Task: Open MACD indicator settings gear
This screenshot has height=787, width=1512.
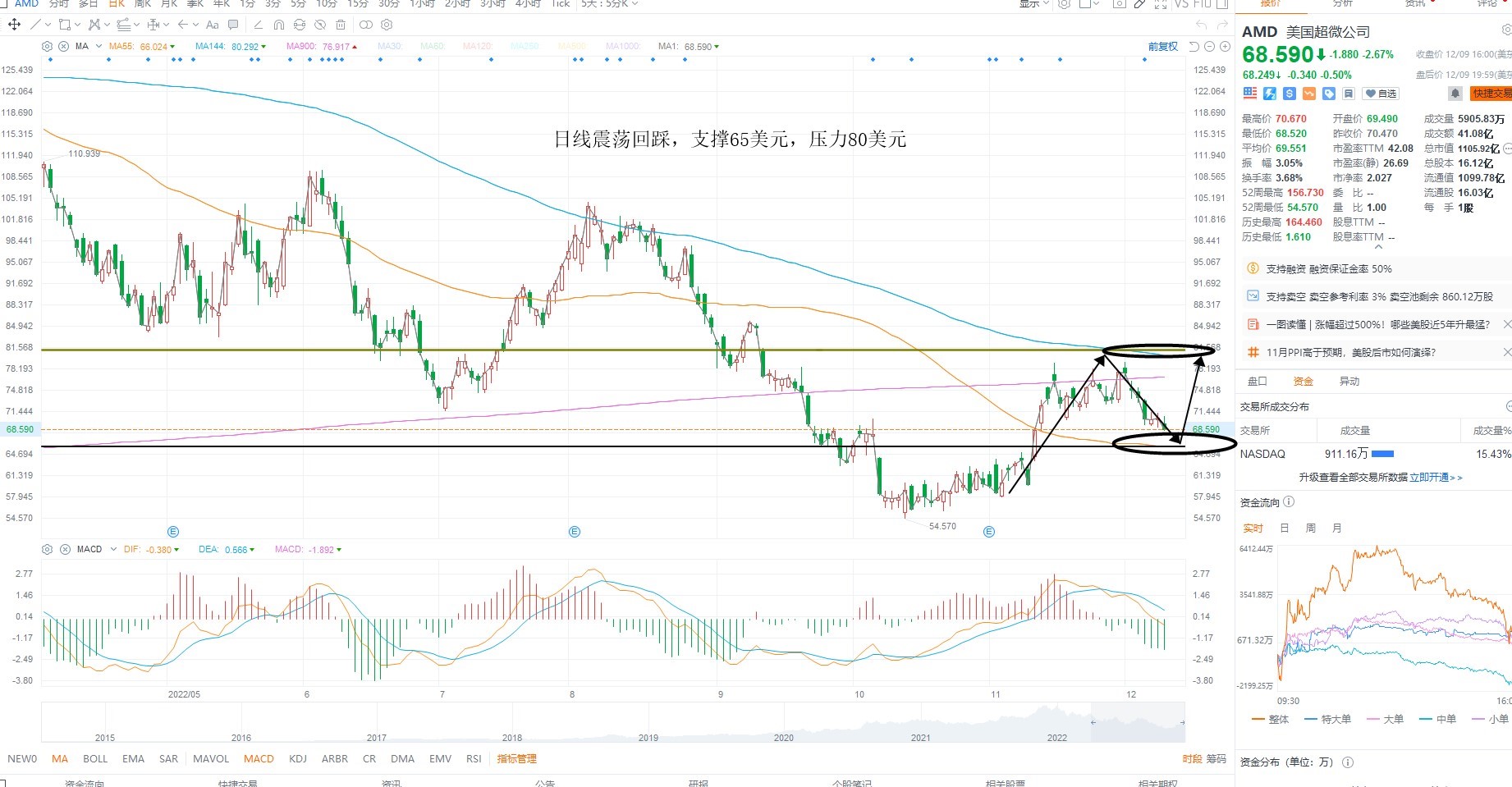Action: click(47, 549)
